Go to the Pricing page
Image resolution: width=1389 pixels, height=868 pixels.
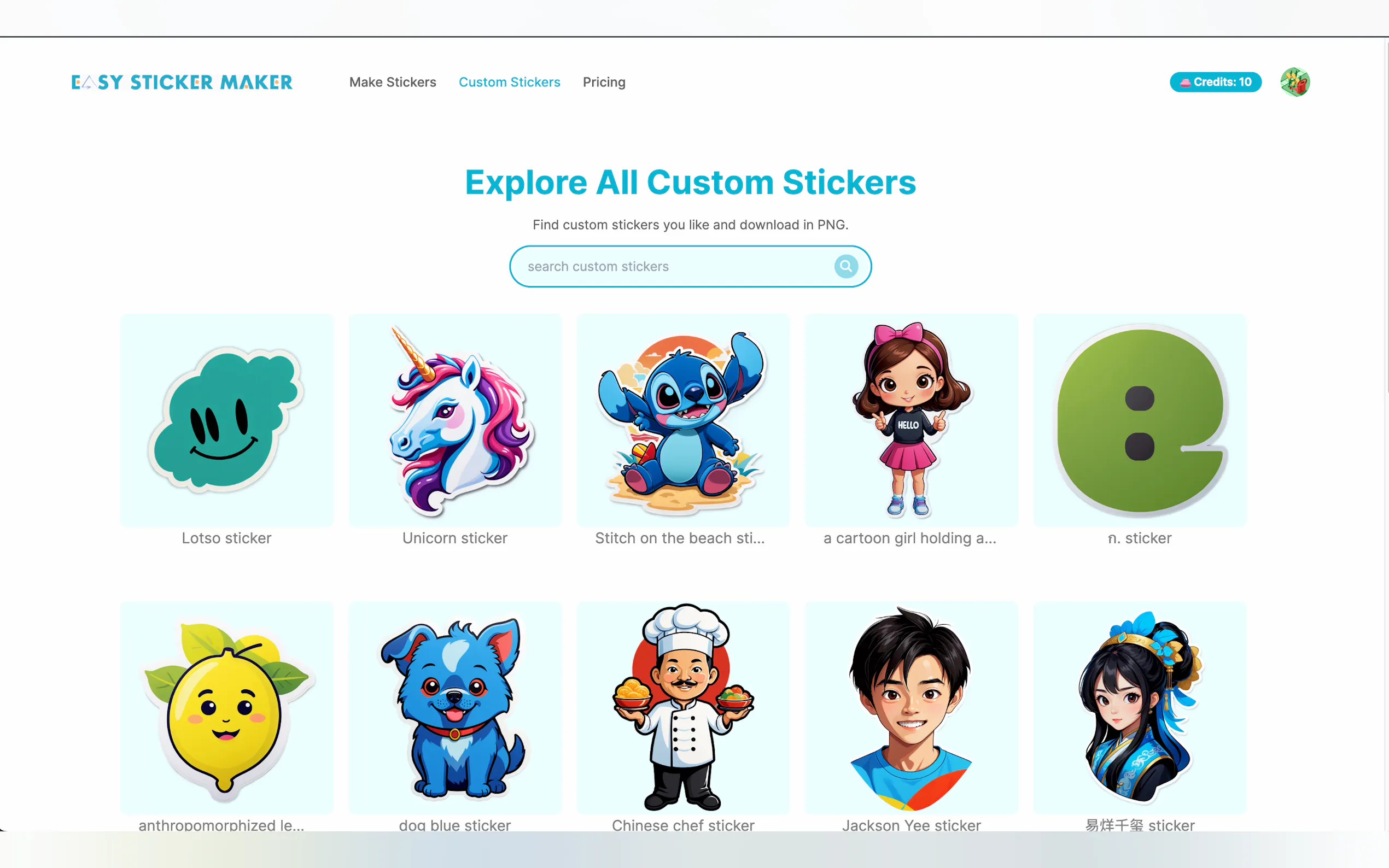click(x=604, y=82)
